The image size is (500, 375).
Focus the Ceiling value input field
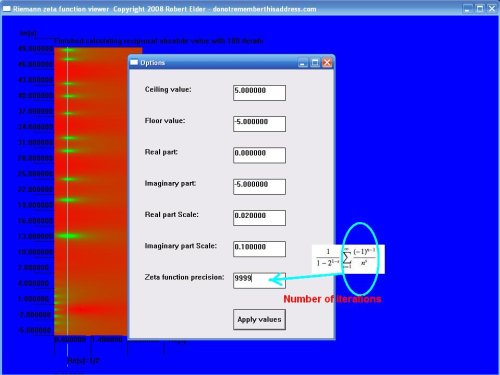click(259, 93)
